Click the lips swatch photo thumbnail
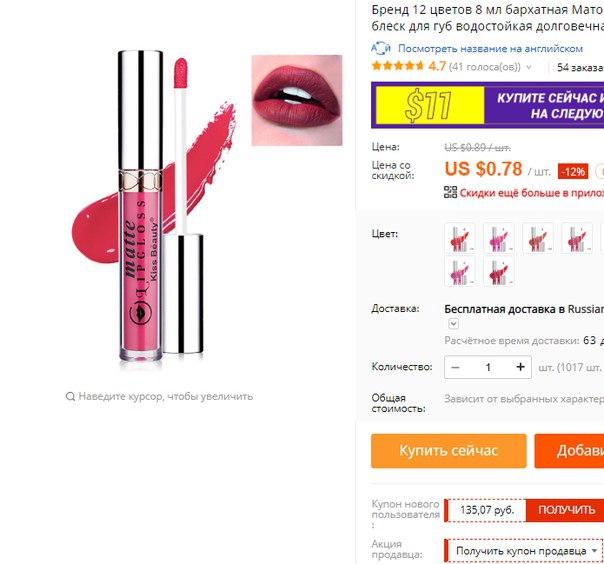The width and height of the screenshot is (604, 564). tap(297, 100)
